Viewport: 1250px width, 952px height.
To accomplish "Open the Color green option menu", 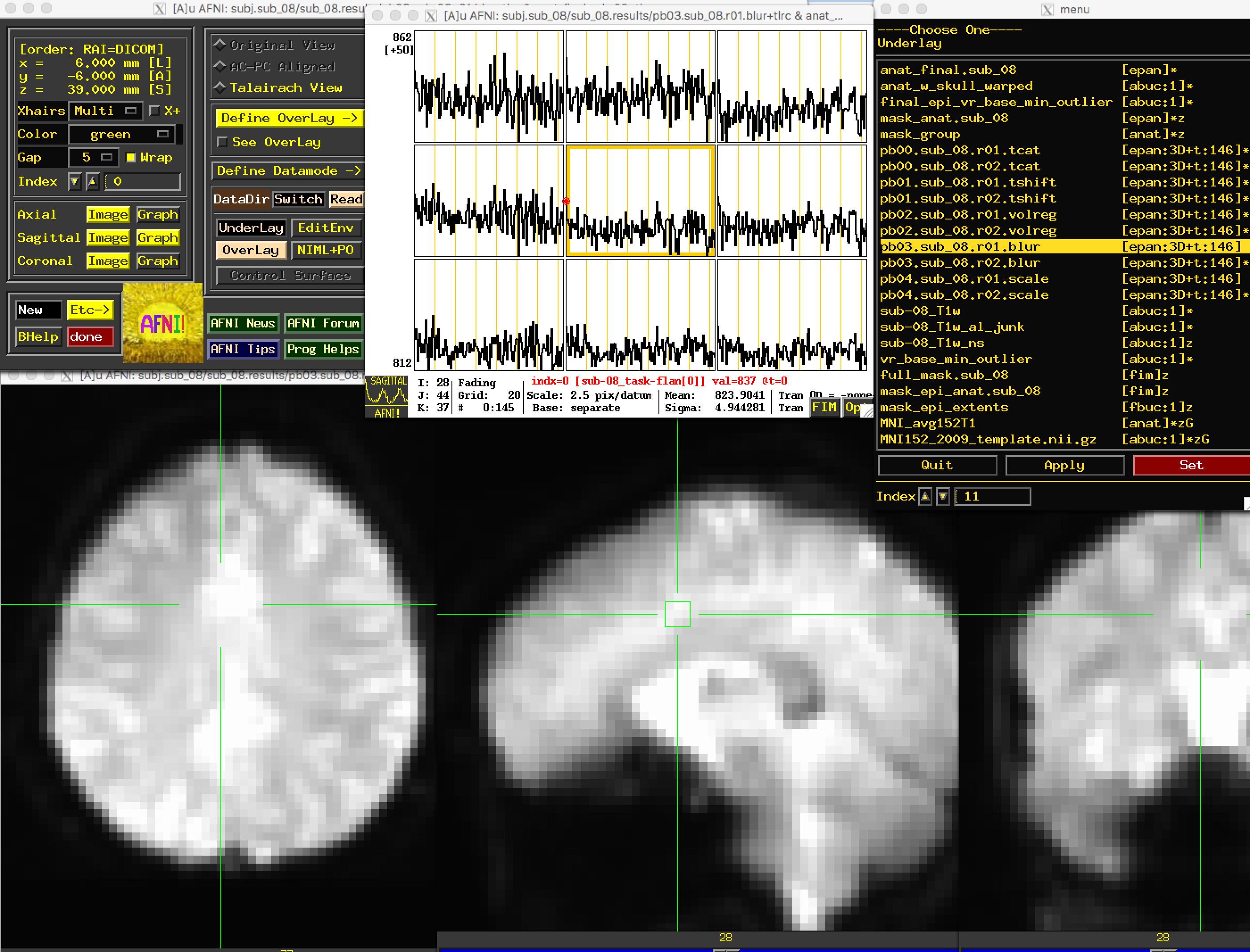I will [122, 134].
